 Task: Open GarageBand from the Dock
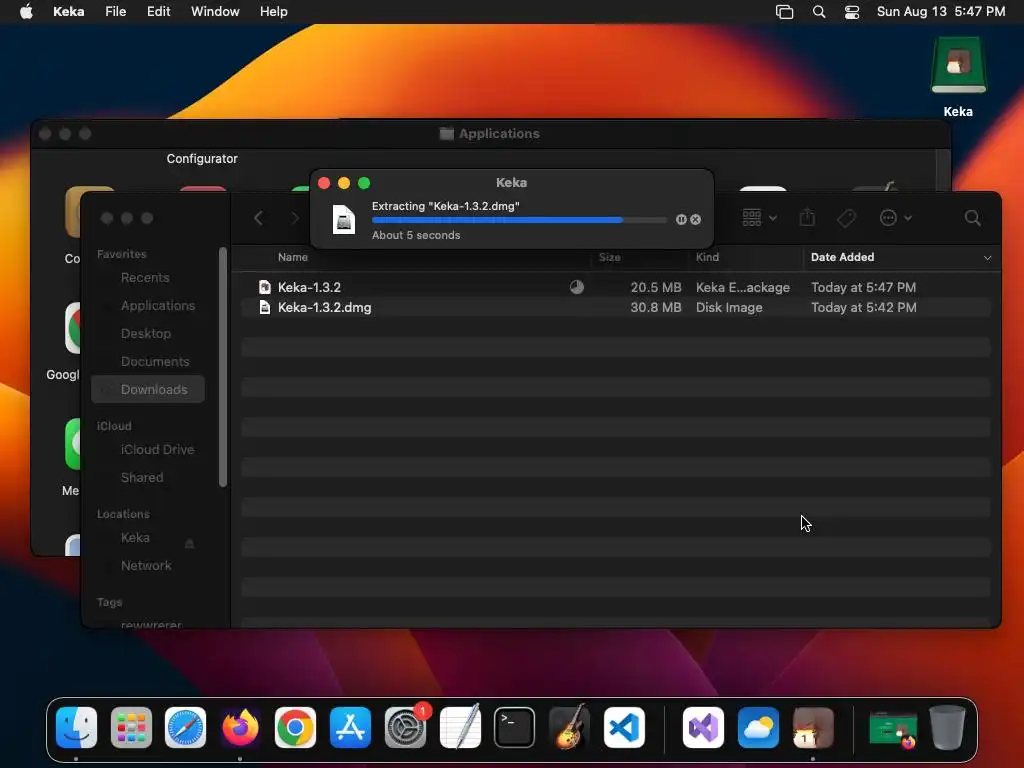(x=569, y=728)
